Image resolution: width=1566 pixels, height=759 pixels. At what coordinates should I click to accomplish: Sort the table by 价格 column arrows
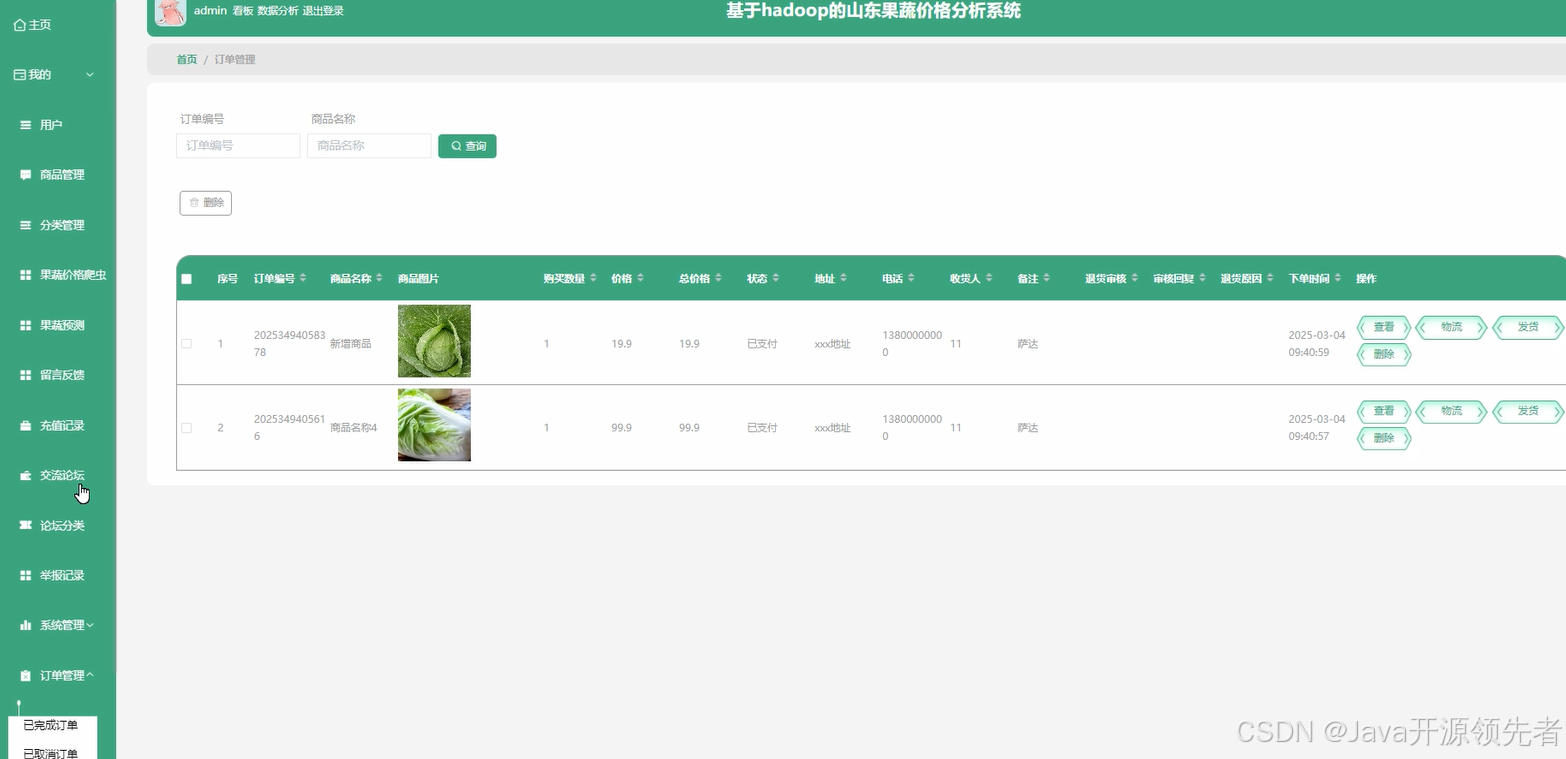tap(639, 279)
